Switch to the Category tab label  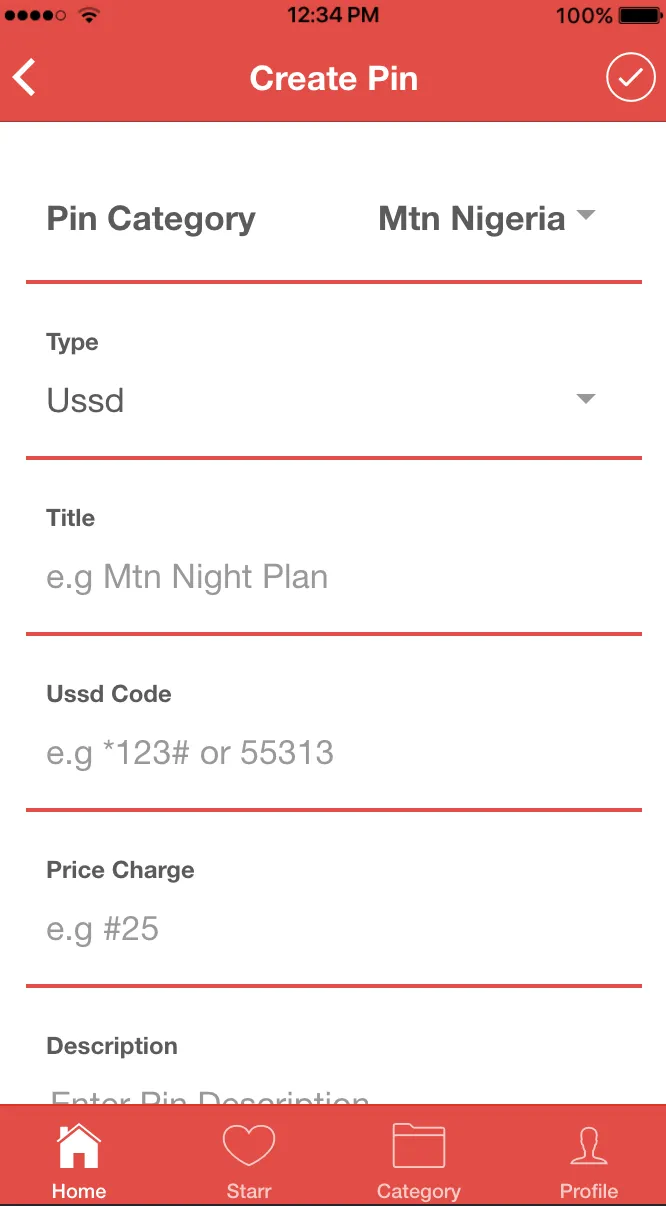418,1191
